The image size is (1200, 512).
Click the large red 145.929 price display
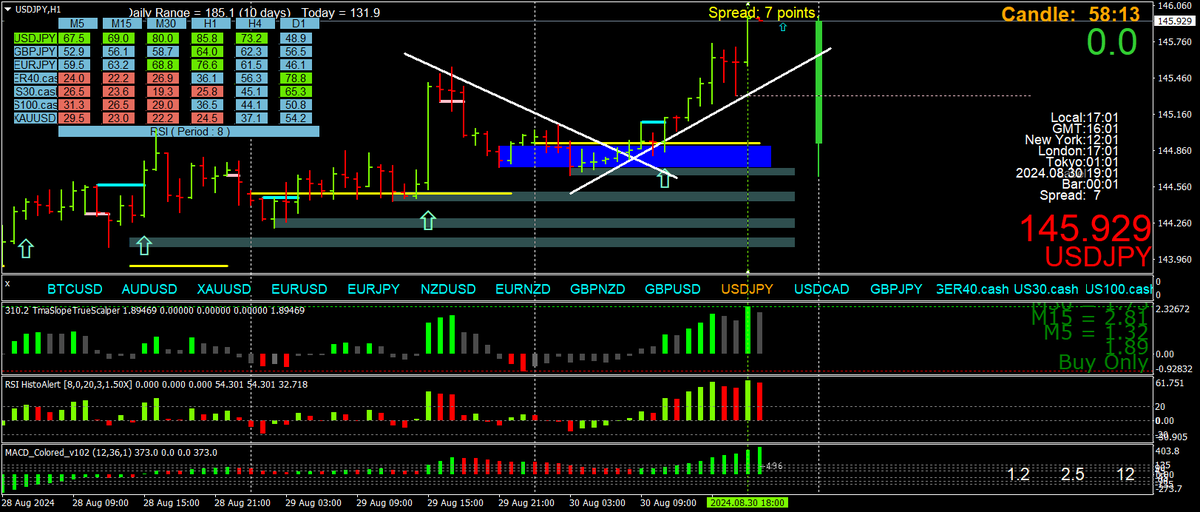tap(1085, 228)
